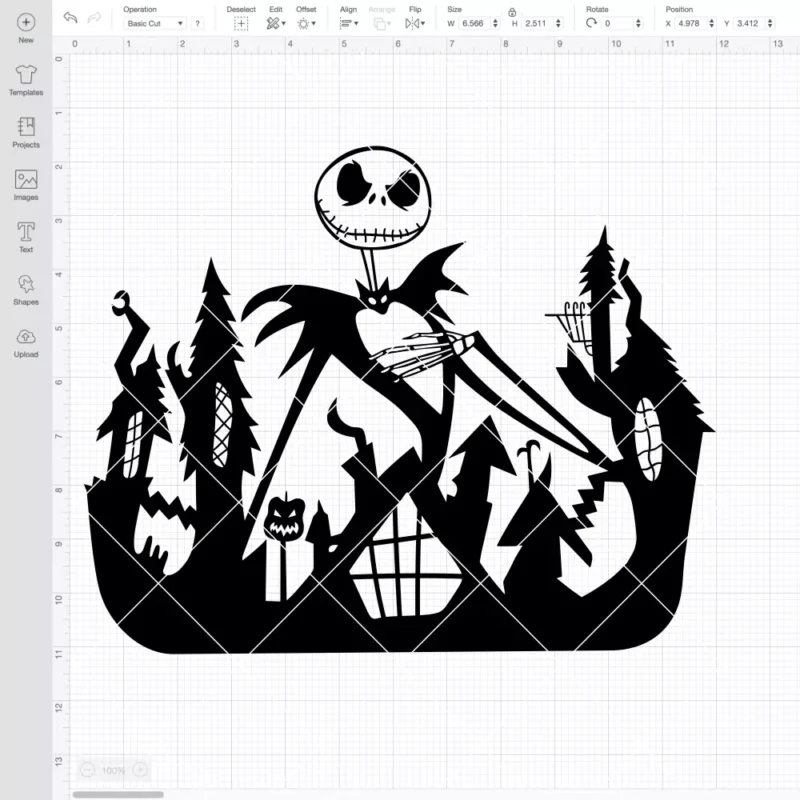Viewport: 800px width, 800px height.
Task: Click the Y position field
Action: click(x=749, y=23)
